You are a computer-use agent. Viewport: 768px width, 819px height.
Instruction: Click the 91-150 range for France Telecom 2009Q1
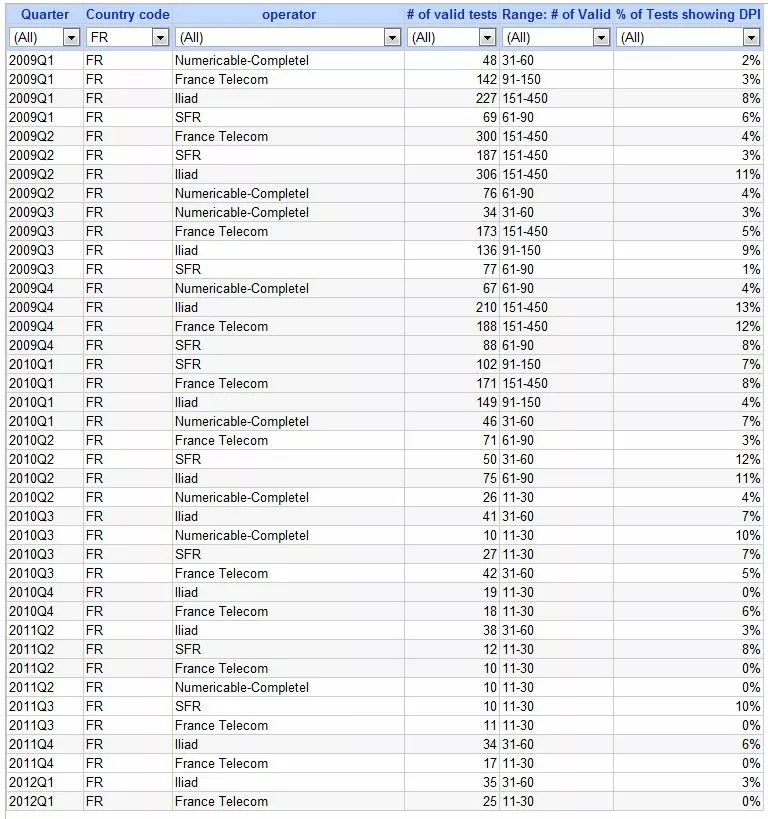(x=521, y=79)
